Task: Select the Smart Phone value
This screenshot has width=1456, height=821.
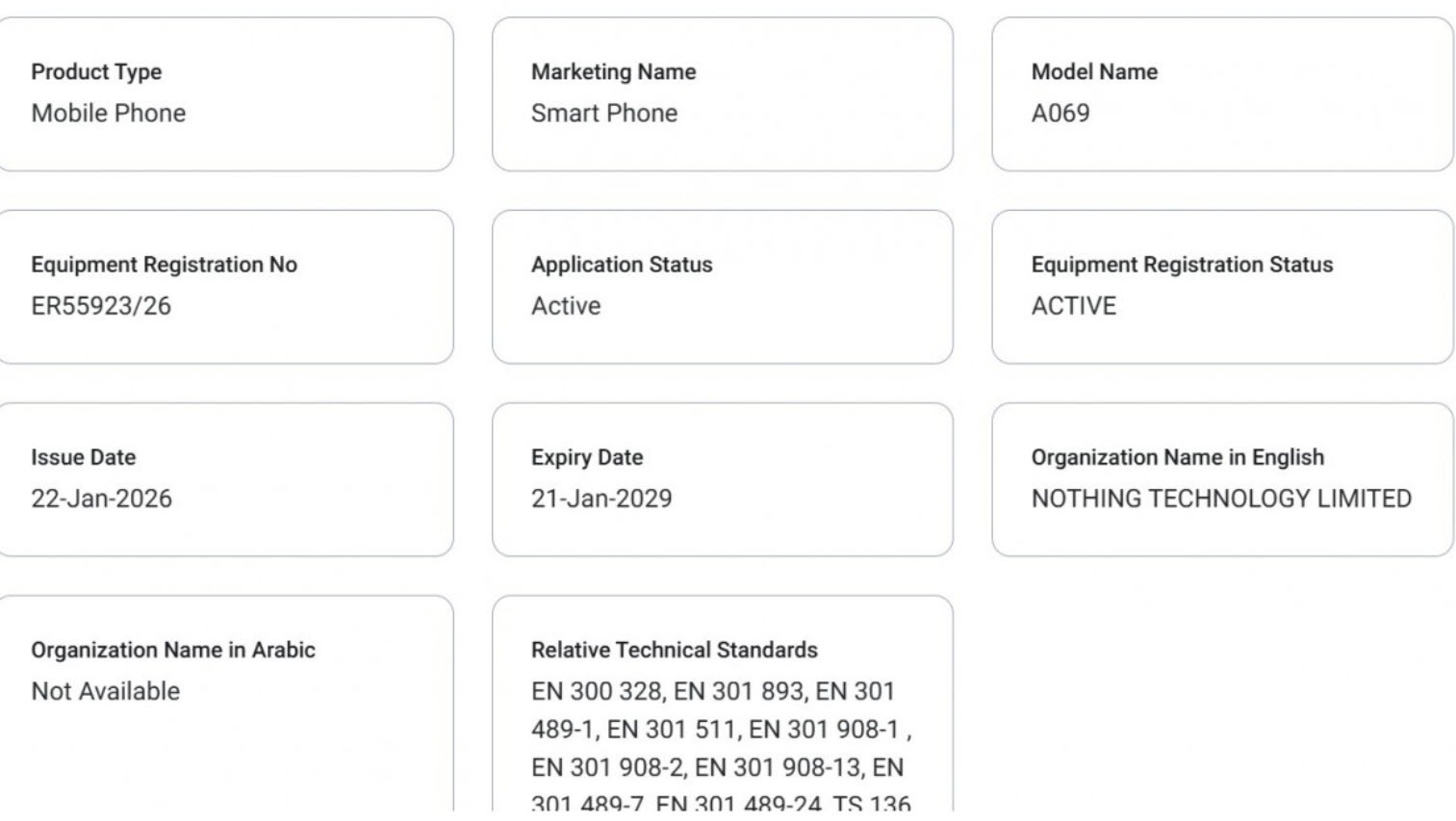Action: tap(603, 114)
